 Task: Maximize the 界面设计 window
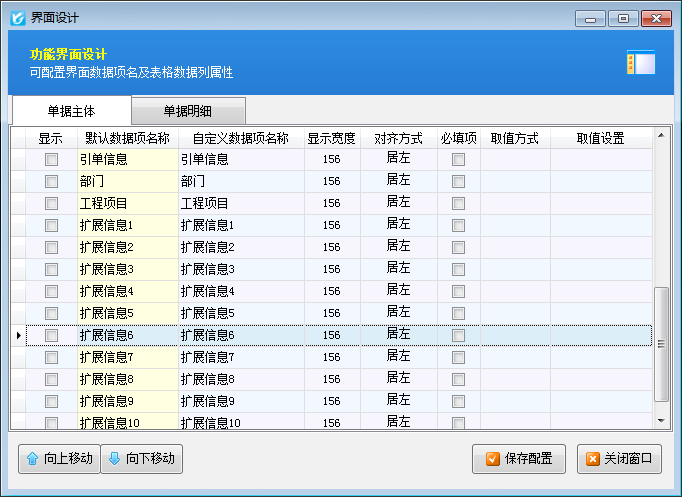pyautogui.click(x=623, y=18)
